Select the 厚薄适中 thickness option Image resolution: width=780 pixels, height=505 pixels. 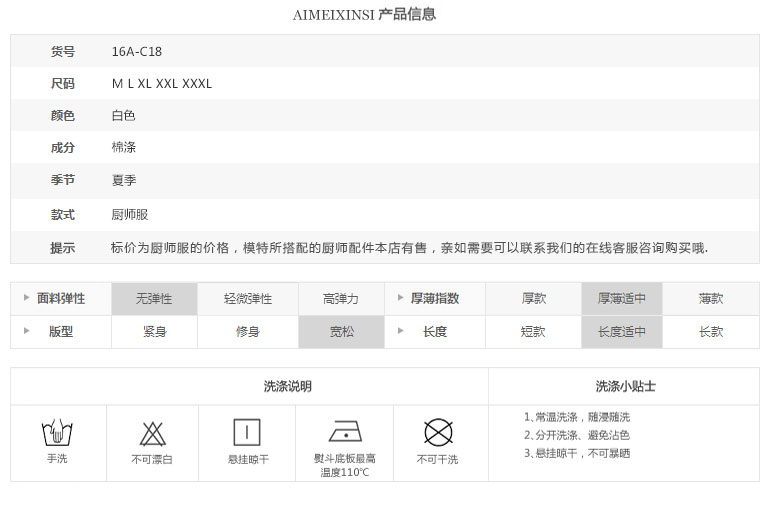point(622,299)
